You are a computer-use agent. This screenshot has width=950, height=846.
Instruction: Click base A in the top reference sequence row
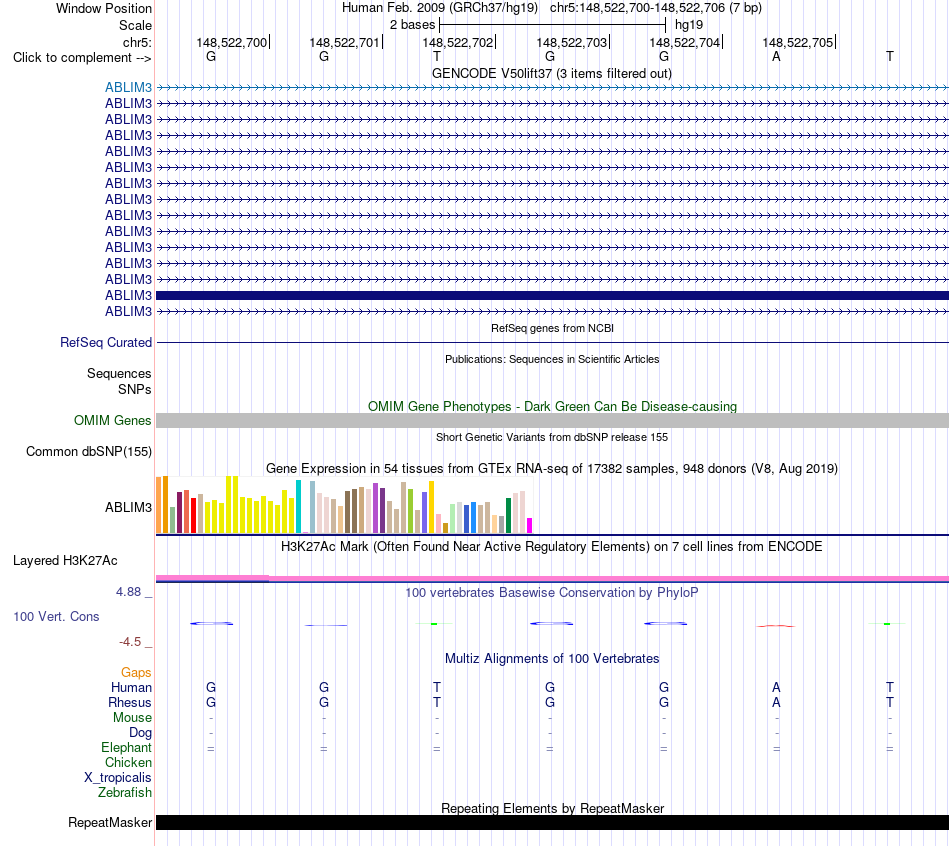coord(776,56)
